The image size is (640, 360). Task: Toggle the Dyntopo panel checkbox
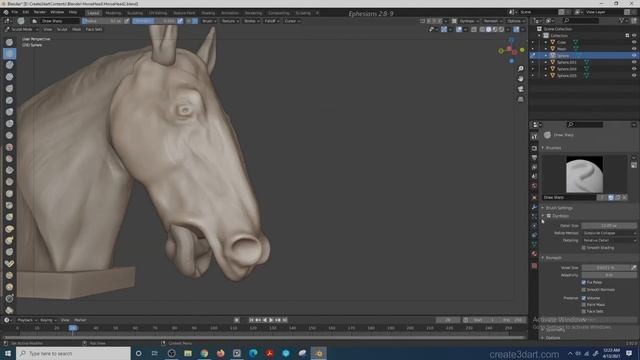click(x=549, y=216)
